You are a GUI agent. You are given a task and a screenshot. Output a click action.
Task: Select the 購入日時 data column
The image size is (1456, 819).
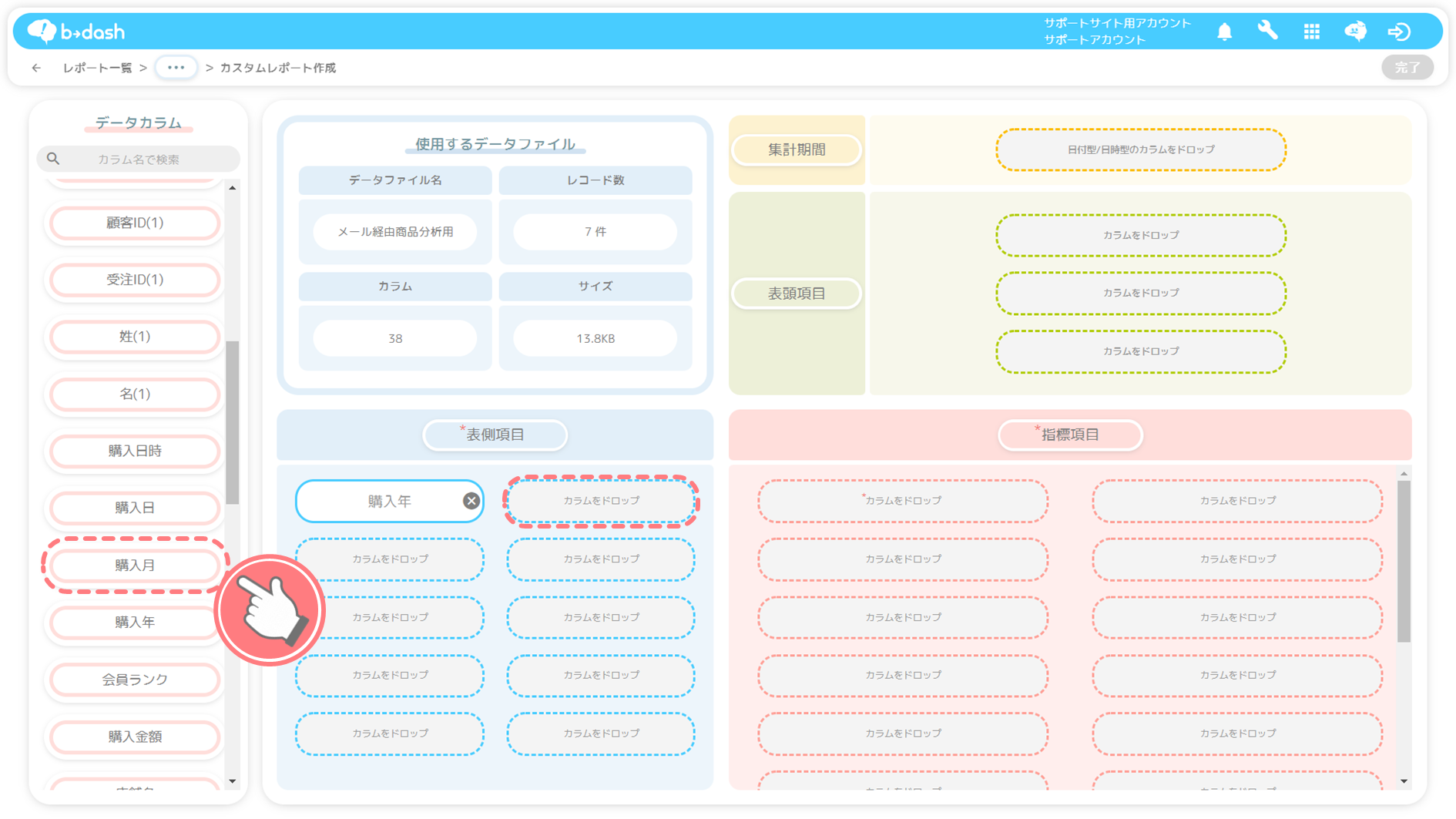pos(135,451)
